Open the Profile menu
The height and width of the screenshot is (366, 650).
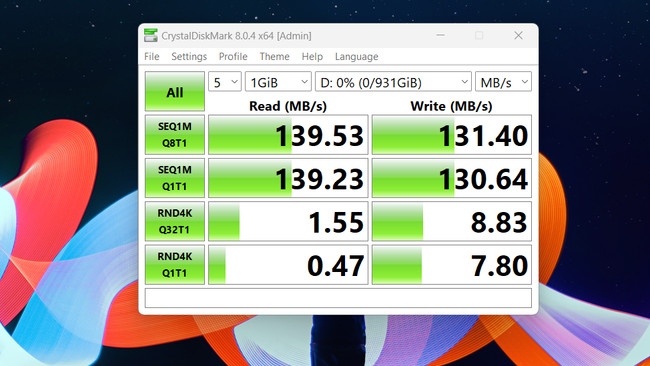coord(233,56)
